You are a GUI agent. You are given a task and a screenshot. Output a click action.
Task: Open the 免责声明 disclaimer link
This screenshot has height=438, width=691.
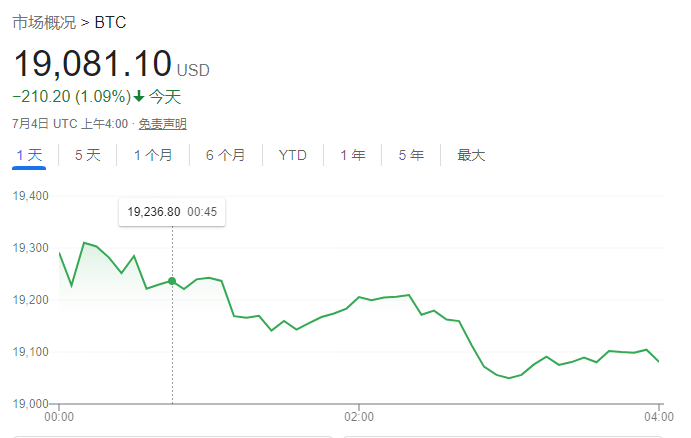[x=162, y=124]
